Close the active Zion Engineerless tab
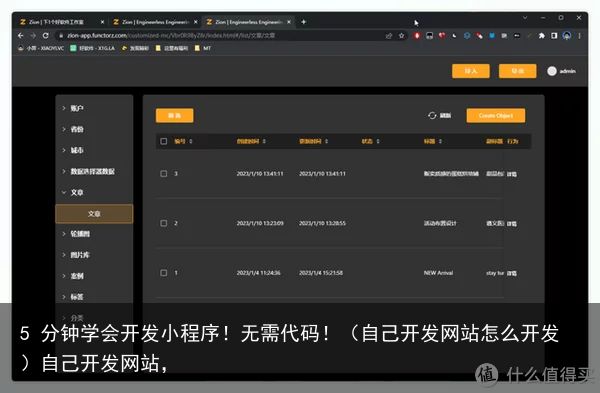Viewport: 600px width, 393px height. [x=289, y=22]
